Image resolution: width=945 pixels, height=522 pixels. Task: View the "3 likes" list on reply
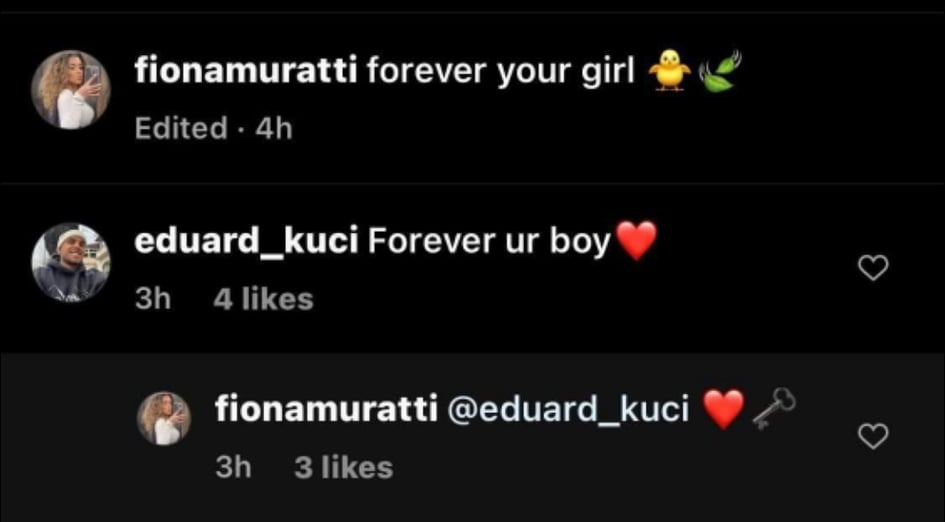(x=344, y=468)
